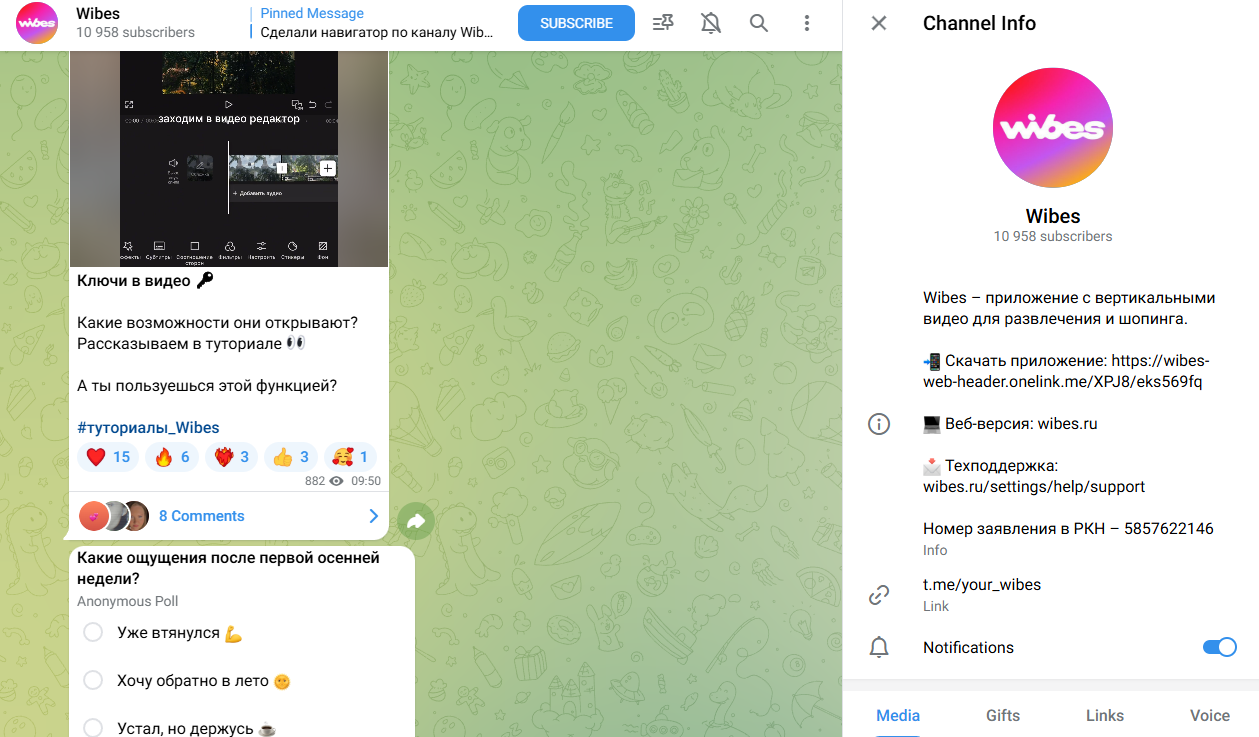Image resolution: width=1259 pixels, height=737 pixels.
Task: Click the smiling hearts face reaction
Action: pyautogui.click(x=350, y=457)
